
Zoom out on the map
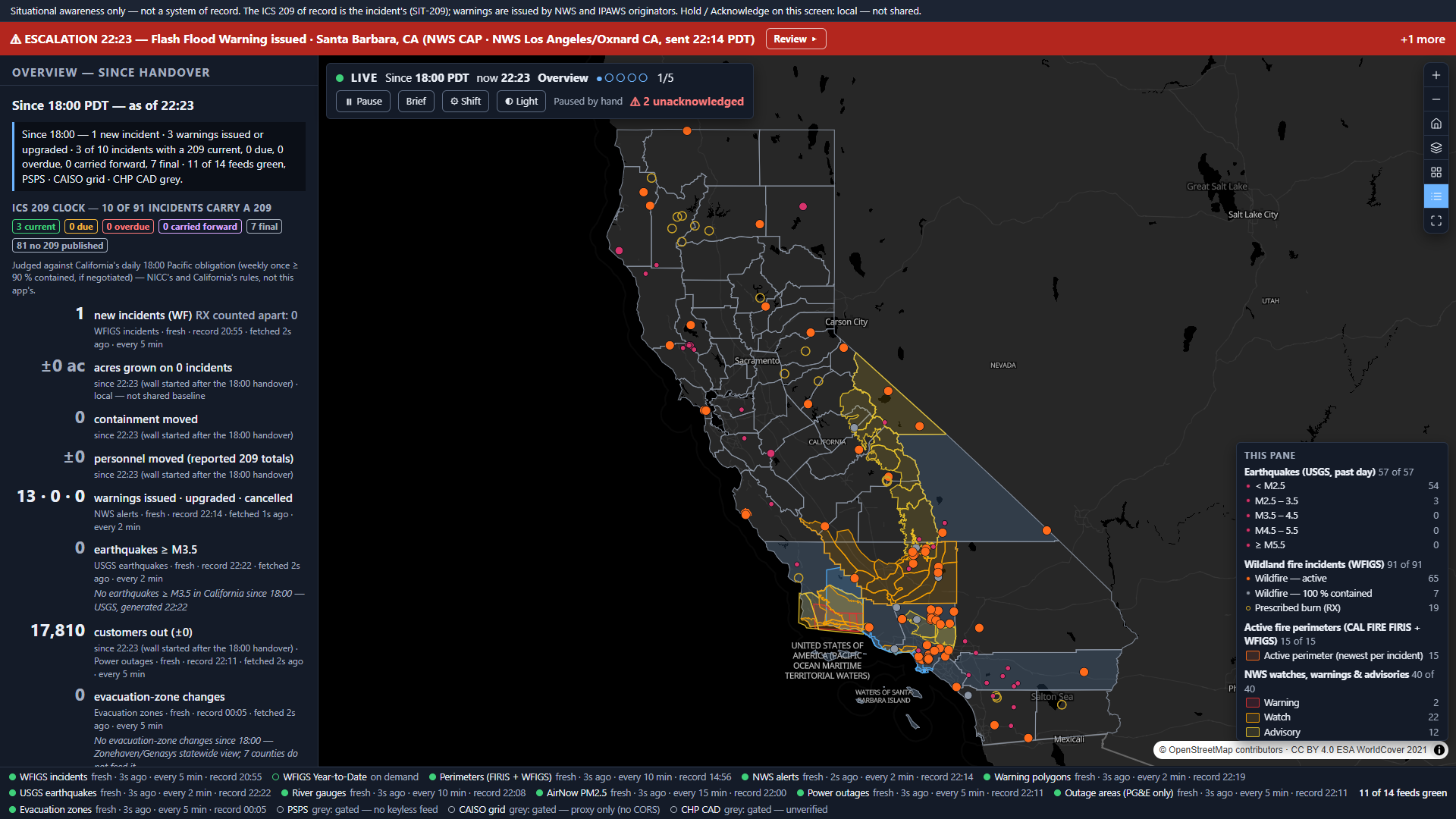1436,99
